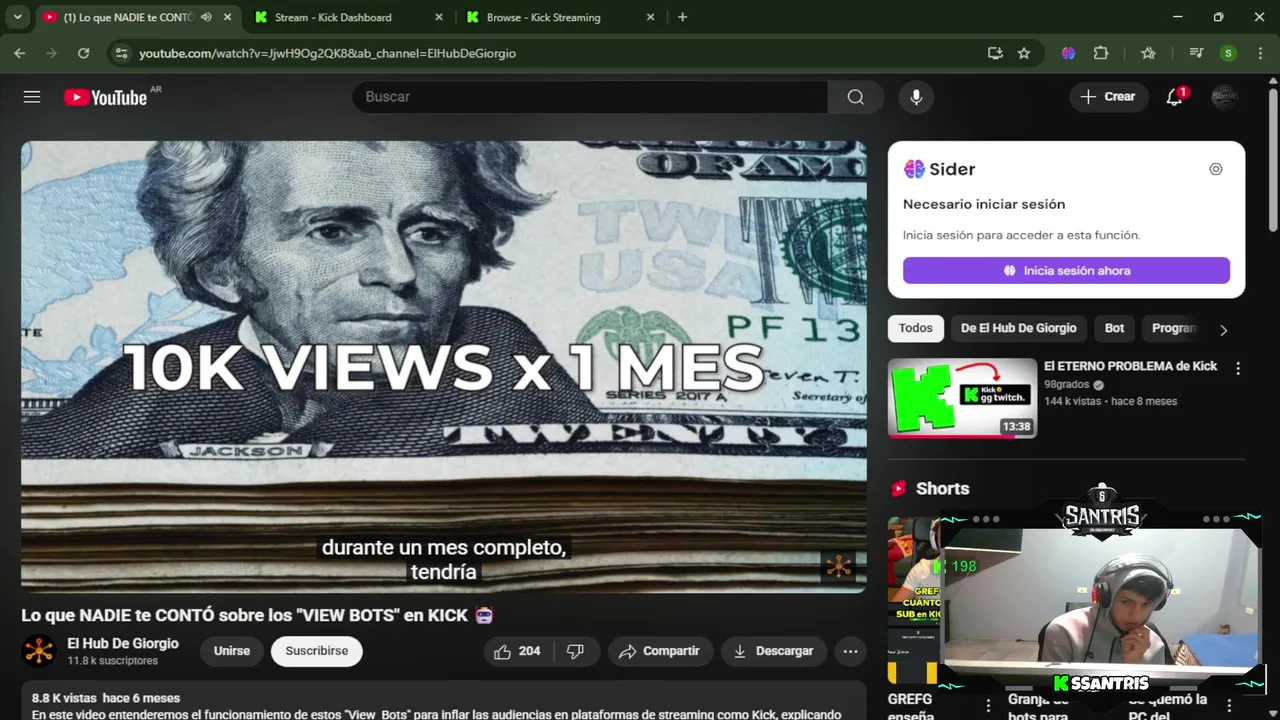The width and height of the screenshot is (1280, 720).
Task: Click the Crear button
Action: [x=1109, y=97]
